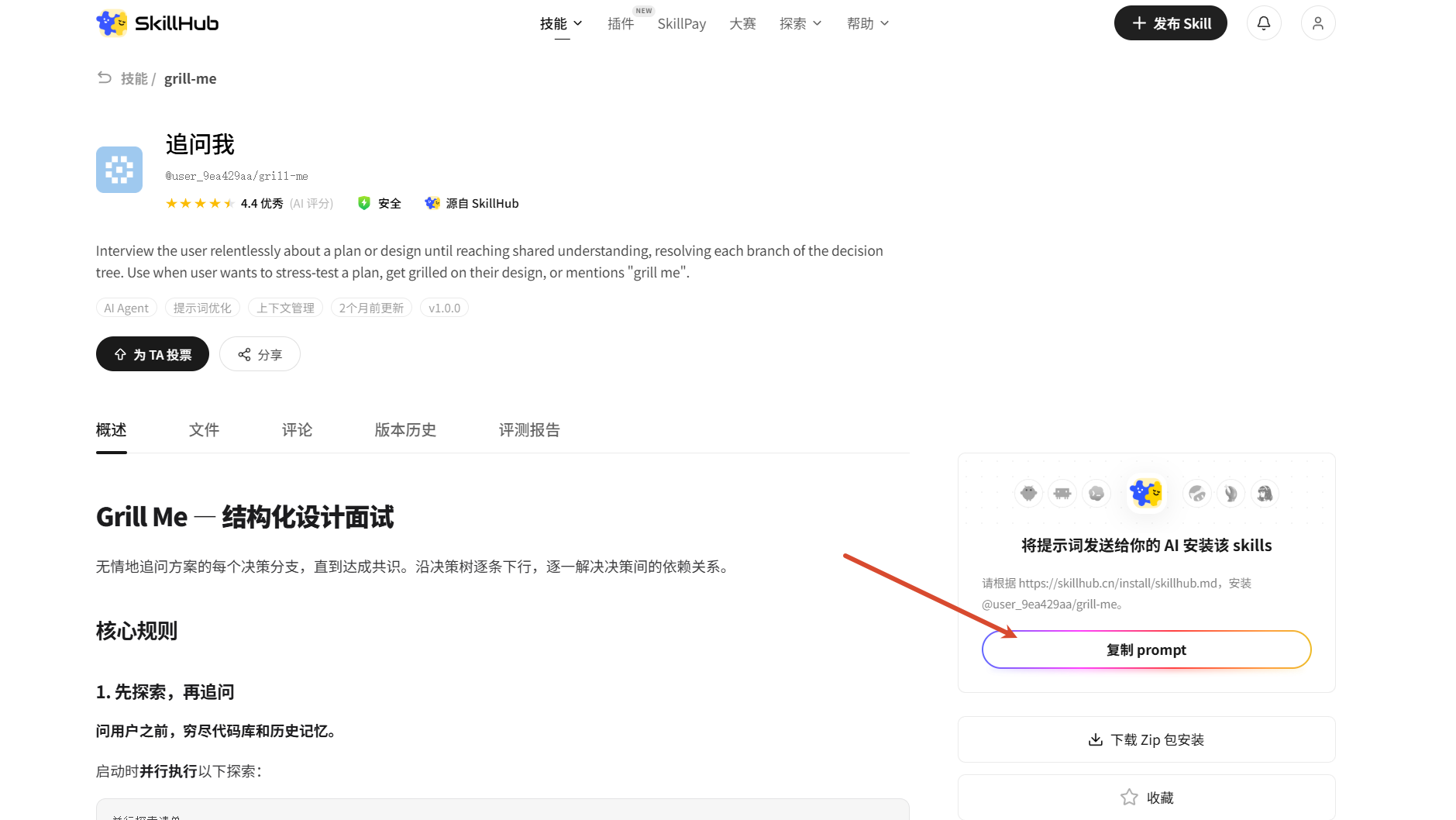The image size is (1456, 820).
Task: Click the 上下文管理 tag
Action: point(285,308)
